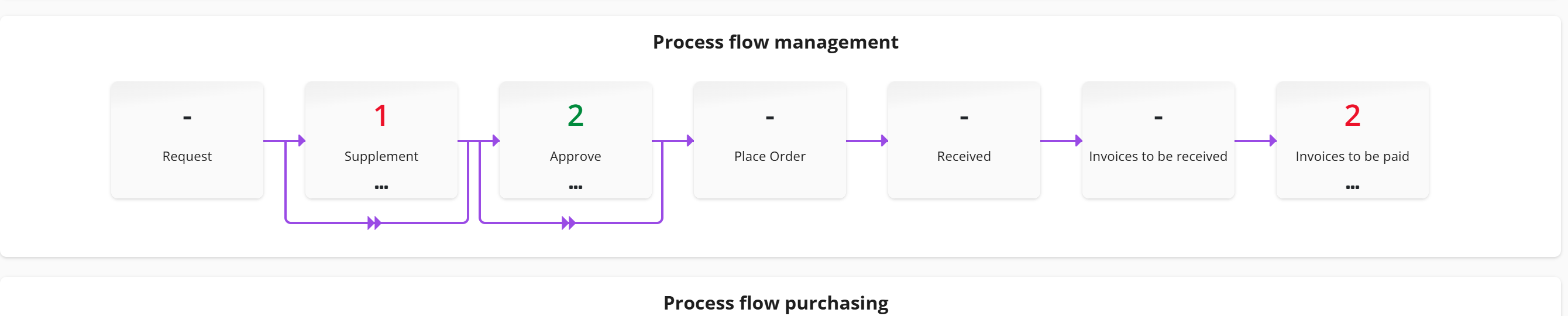Click arrow between Place Order and Received
The width and height of the screenshot is (1568, 316).
[866, 140]
